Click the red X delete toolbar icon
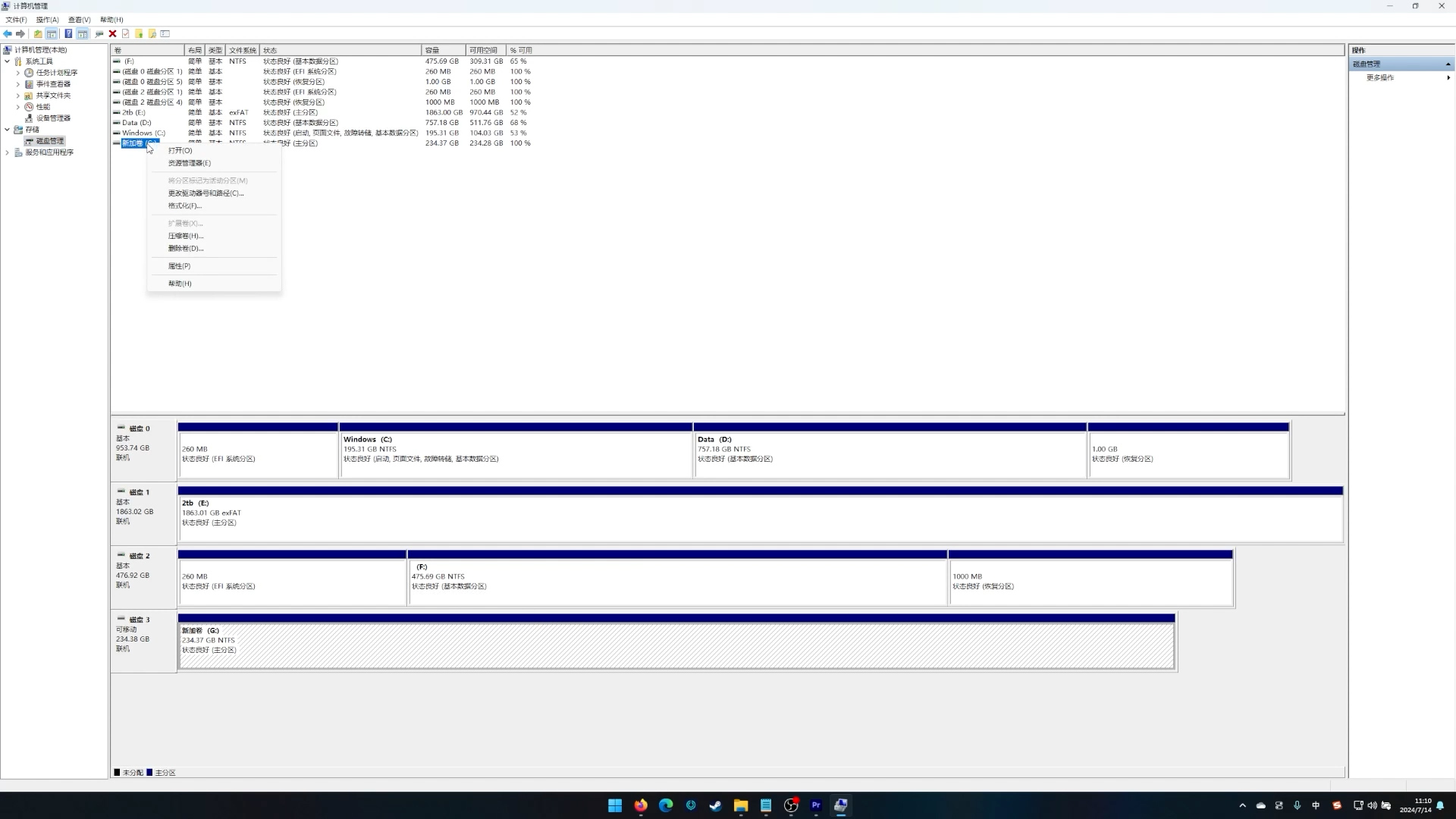The image size is (1456, 819). [x=112, y=33]
